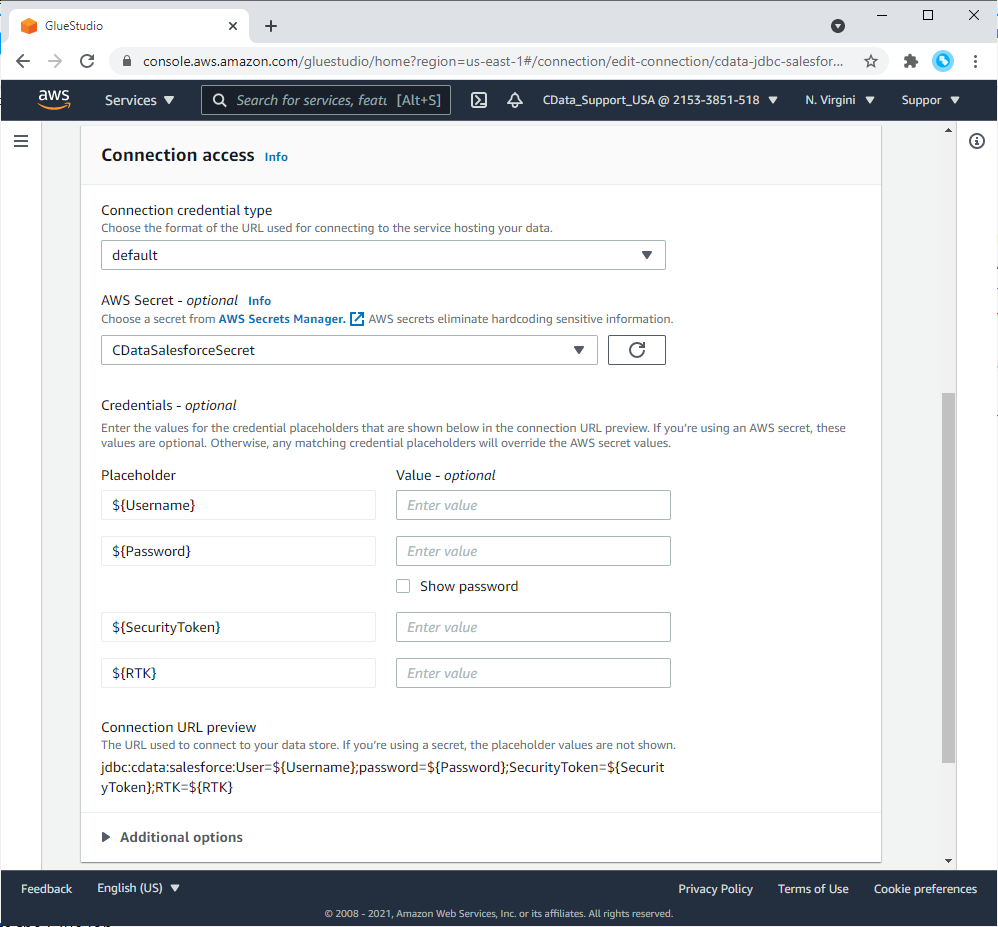Click the AWS logo home icon
The height and width of the screenshot is (927, 998).
[x=54, y=99]
